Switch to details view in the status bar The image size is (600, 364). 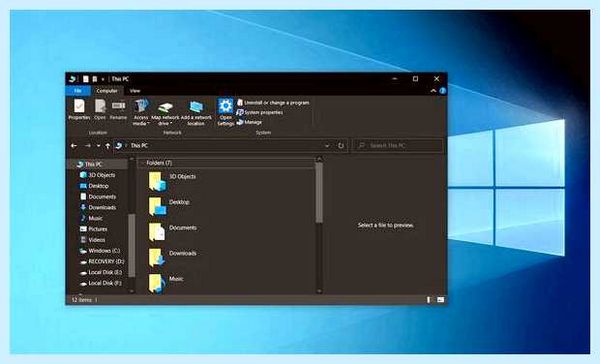pos(429,300)
